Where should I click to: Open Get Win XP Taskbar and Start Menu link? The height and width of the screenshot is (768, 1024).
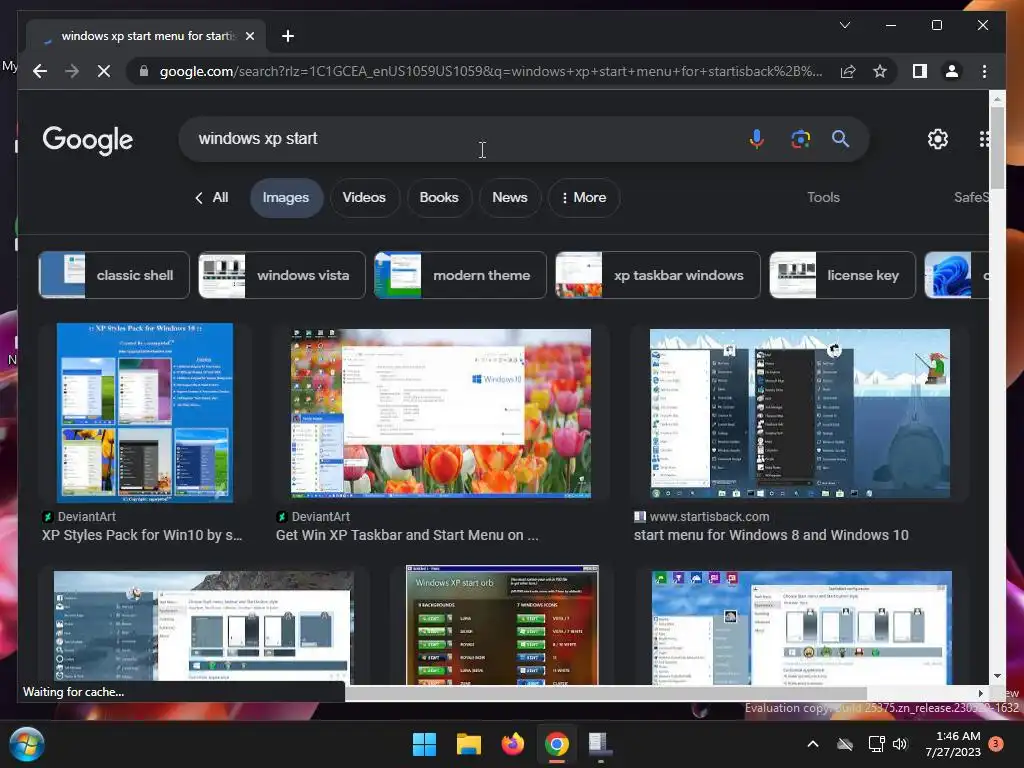(x=407, y=535)
